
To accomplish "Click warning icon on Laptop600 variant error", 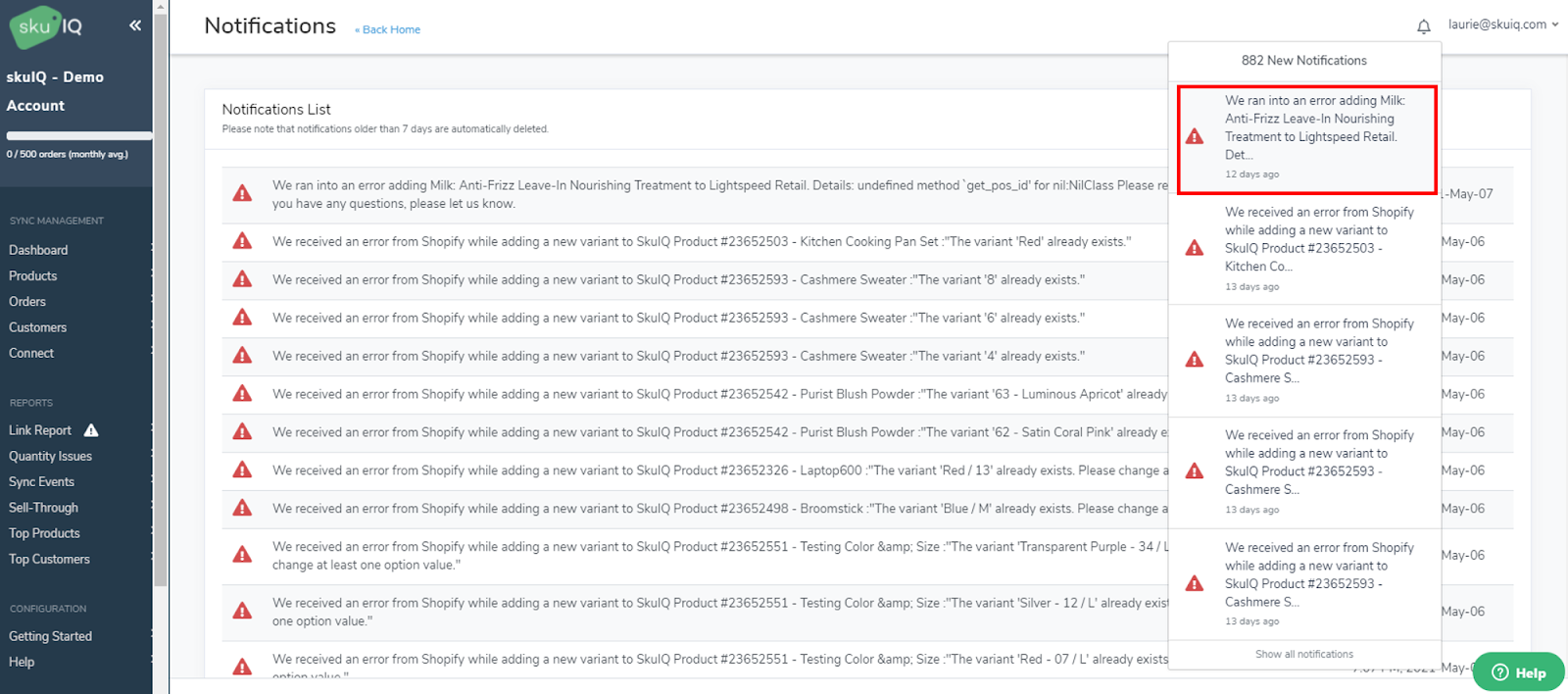I will click(242, 471).
